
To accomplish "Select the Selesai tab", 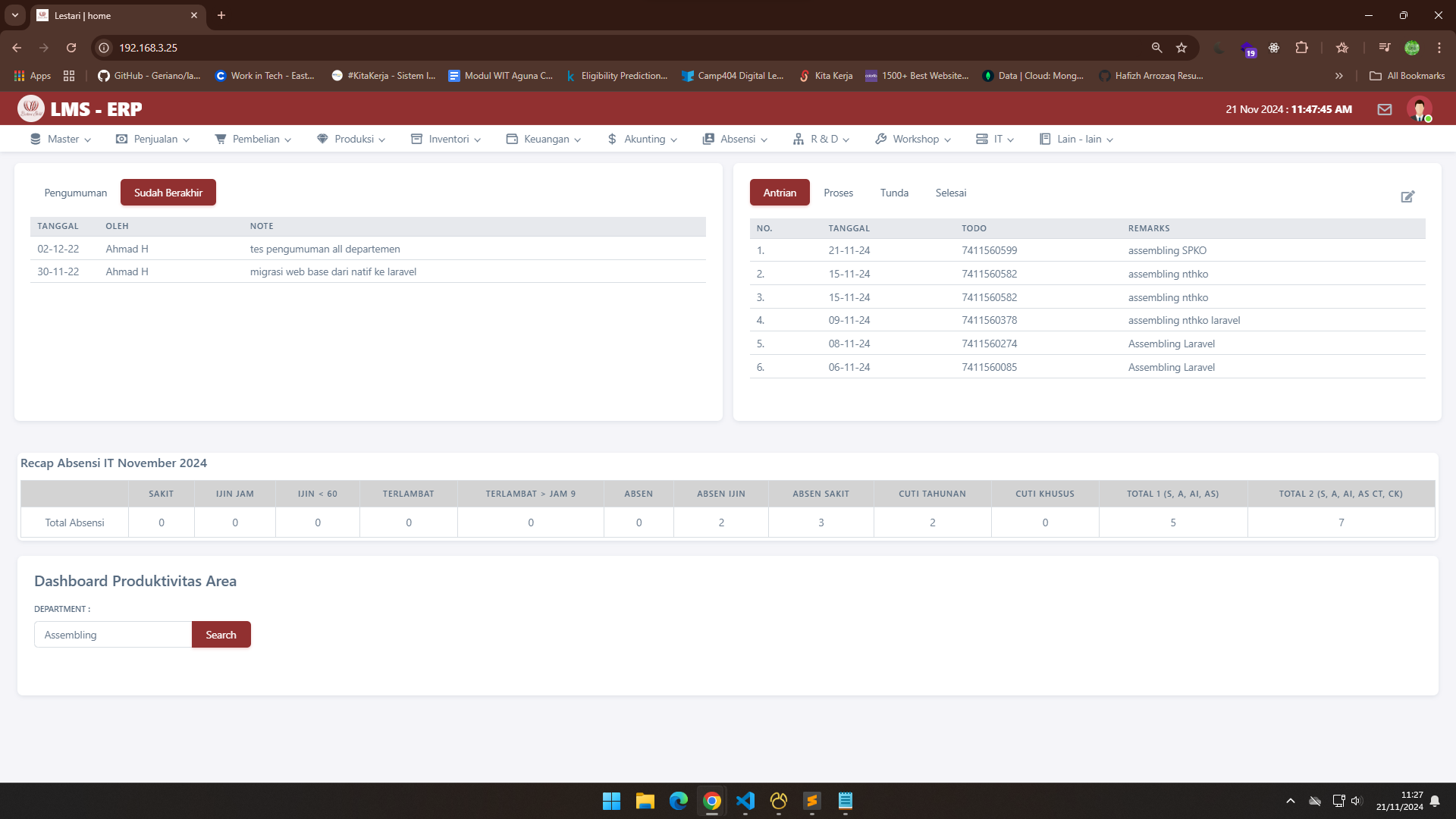I will coord(950,193).
